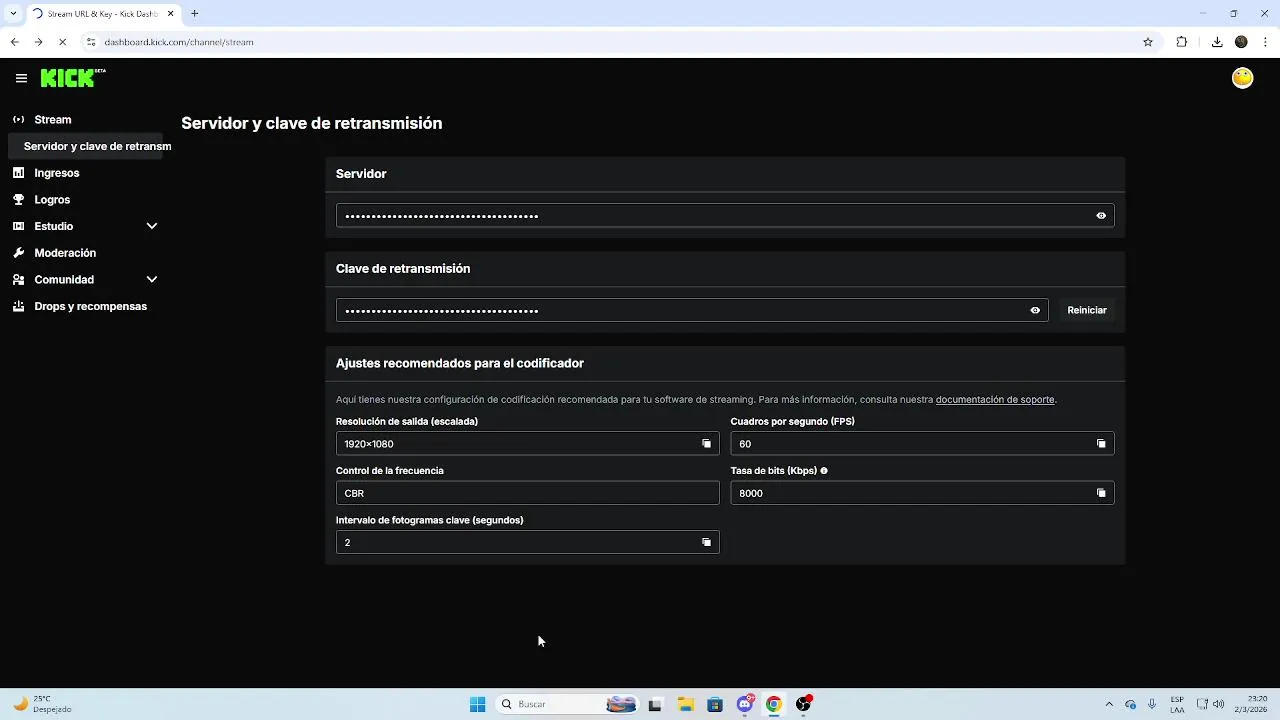Screen dimensions: 1280x720
Task: Open a new browser tab
Action: (x=195, y=14)
